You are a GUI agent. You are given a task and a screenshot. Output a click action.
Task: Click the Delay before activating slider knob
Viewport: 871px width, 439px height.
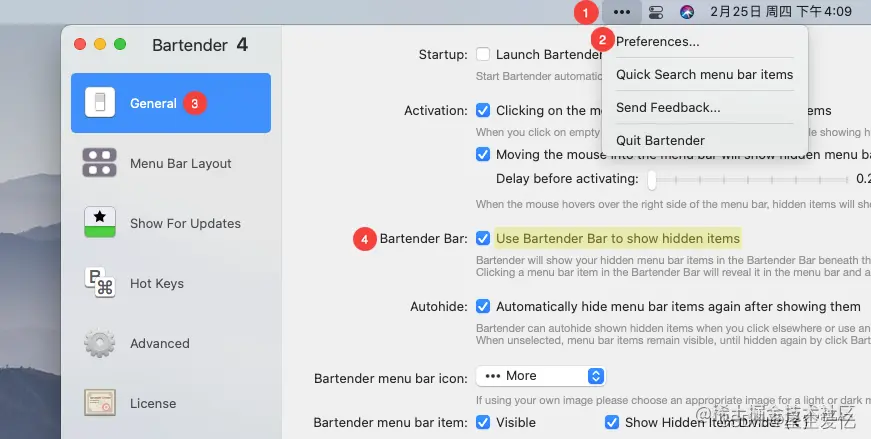(x=652, y=179)
